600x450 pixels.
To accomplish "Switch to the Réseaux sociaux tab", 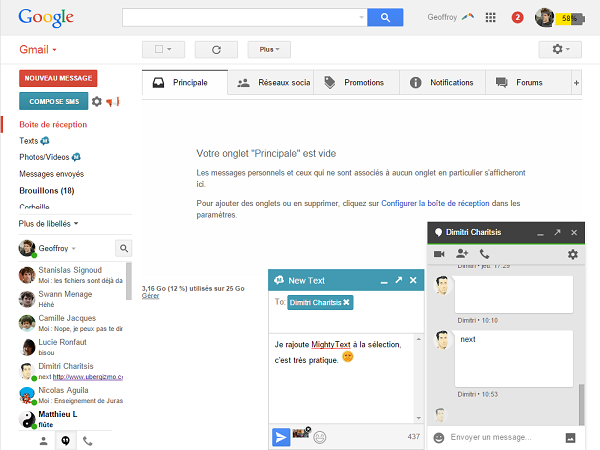I will pyautogui.click(x=271, y=82).
